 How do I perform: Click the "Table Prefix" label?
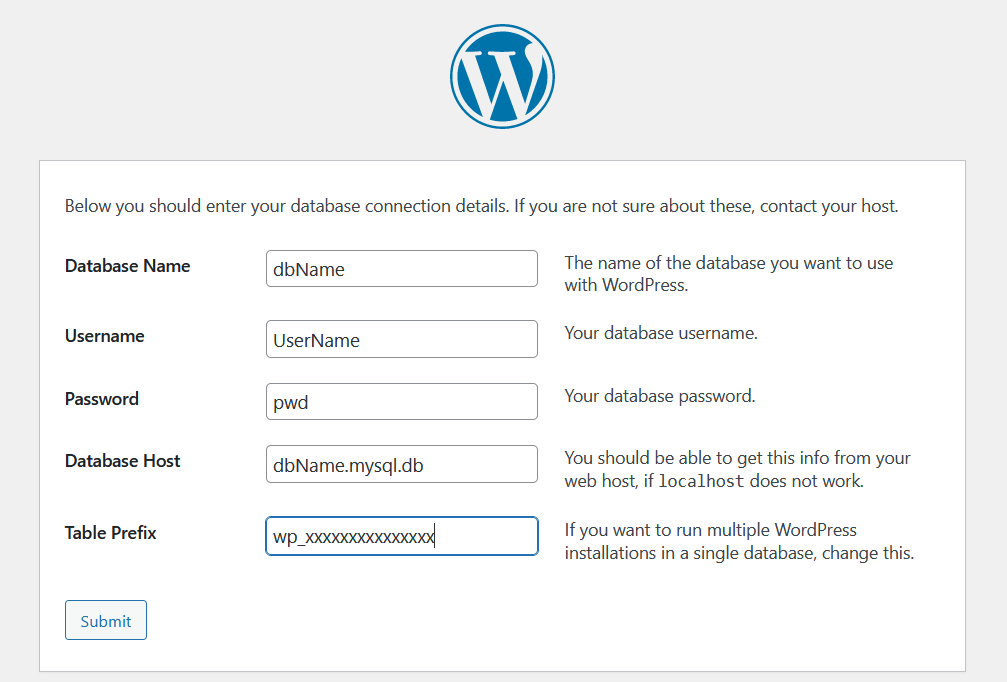(x=110, y=533)
